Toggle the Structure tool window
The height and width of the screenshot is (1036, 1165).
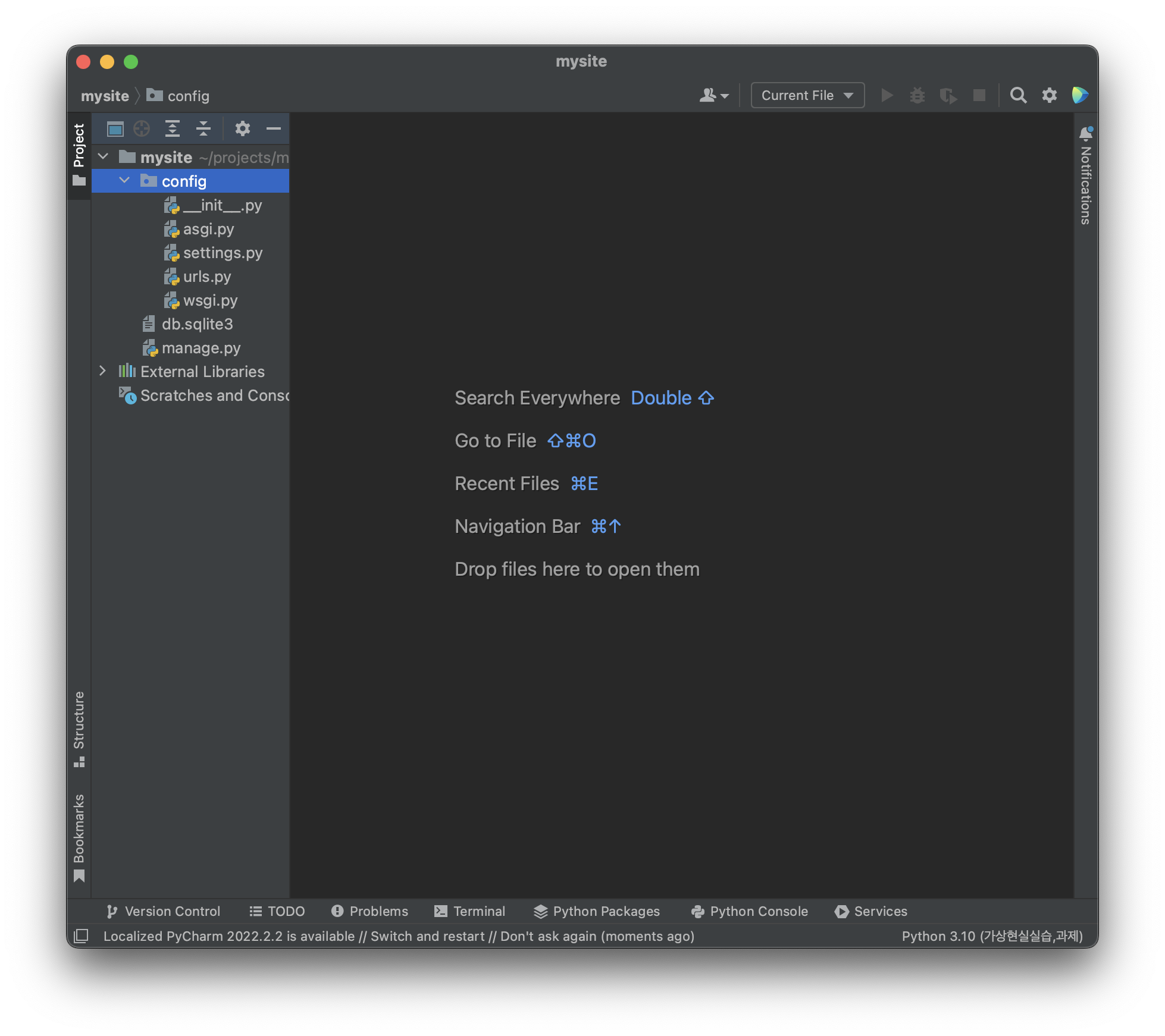tap(79, 728)
